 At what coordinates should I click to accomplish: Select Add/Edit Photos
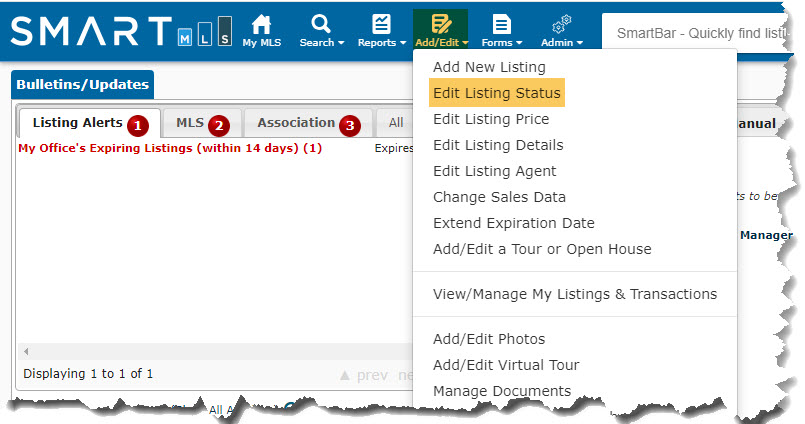(x=489, y=339)
